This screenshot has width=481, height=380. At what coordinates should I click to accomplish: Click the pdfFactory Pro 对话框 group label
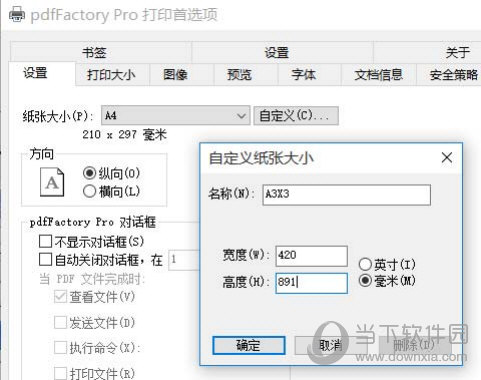point(93,222)
